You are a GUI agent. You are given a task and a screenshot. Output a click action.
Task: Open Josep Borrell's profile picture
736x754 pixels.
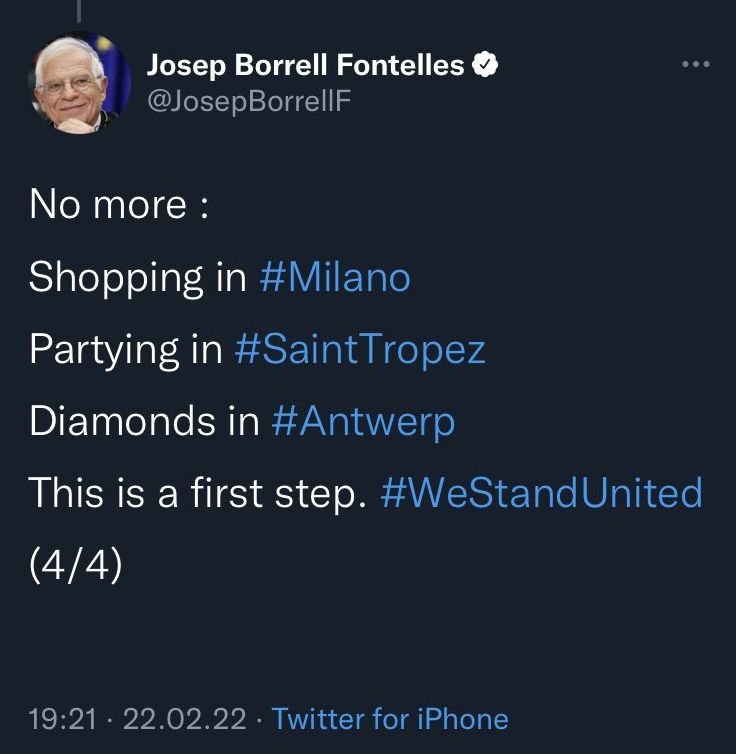[80, 82]
